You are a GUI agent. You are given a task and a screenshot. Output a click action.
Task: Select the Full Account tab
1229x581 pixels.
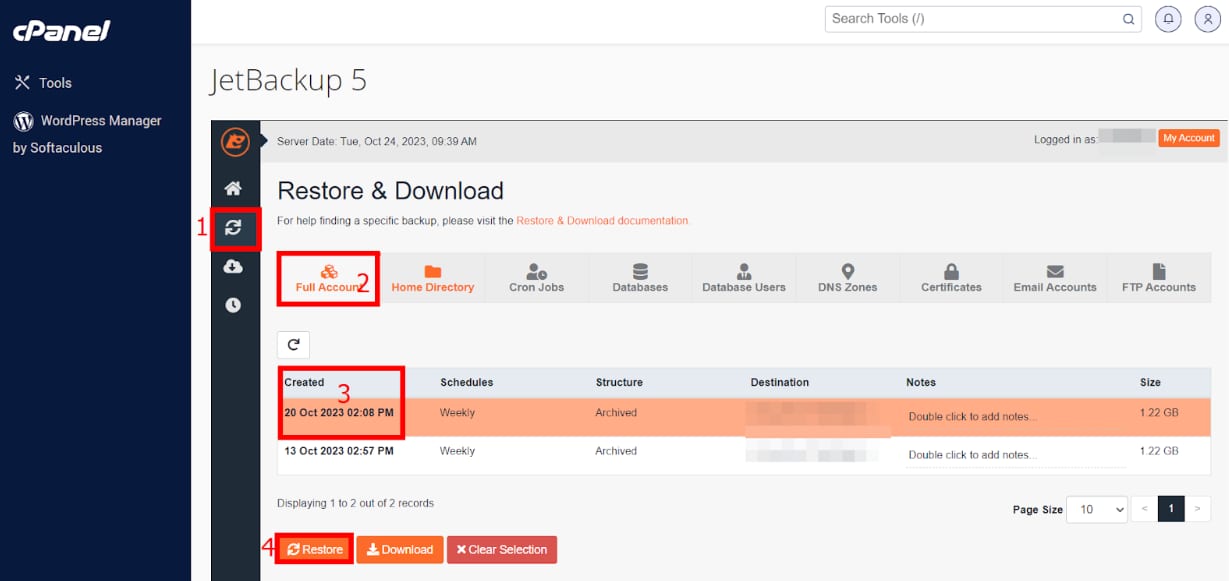[x=328, y=279]
